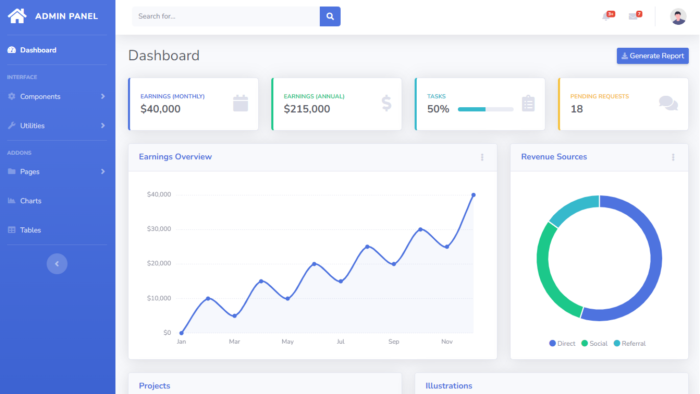This screenshot has width=700, height=394.
Task: Click the calendar icon on Monthly Earnings card
Action: tap(240, 104)
